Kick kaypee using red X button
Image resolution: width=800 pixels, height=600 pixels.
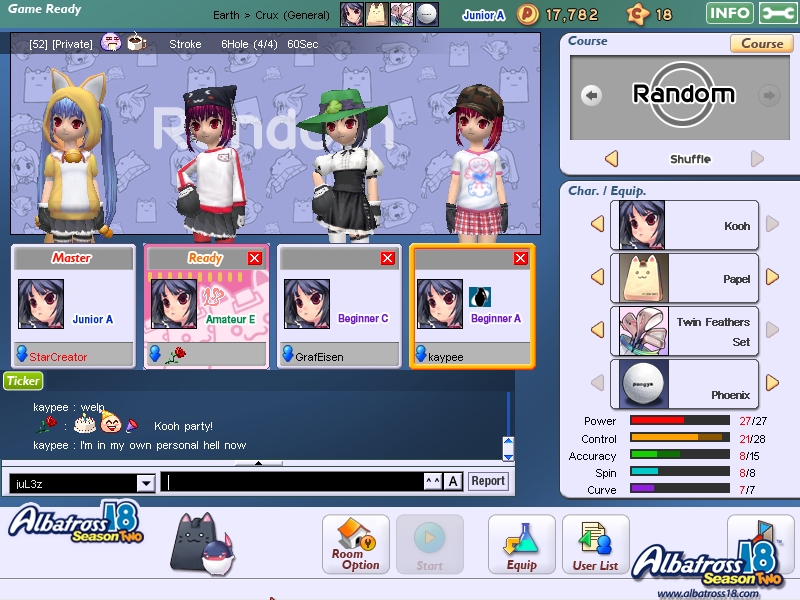520,258
